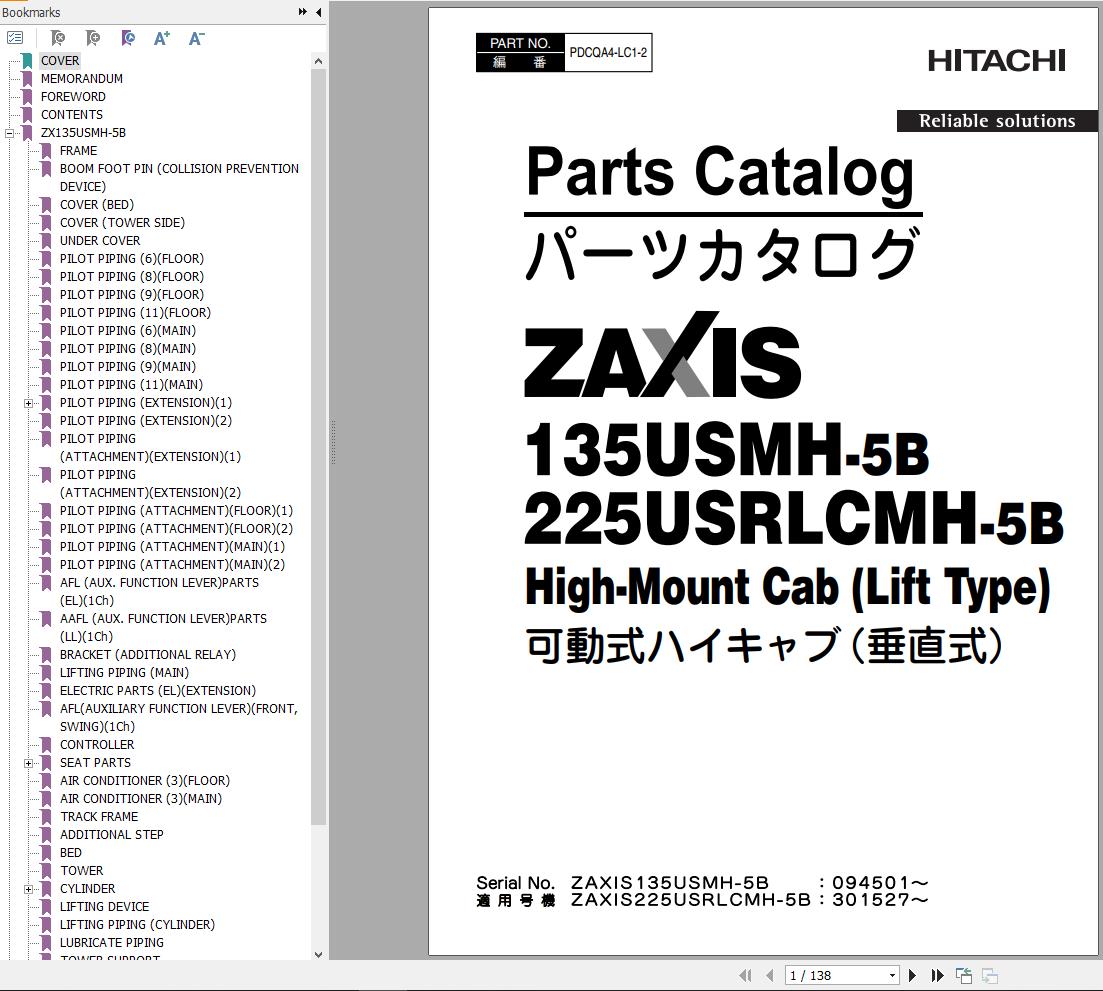Image resolution: width=1103 pixels, height=991 pixels.
Task: Increase bookmark font size with A+
Action: [x=162, y=38]
